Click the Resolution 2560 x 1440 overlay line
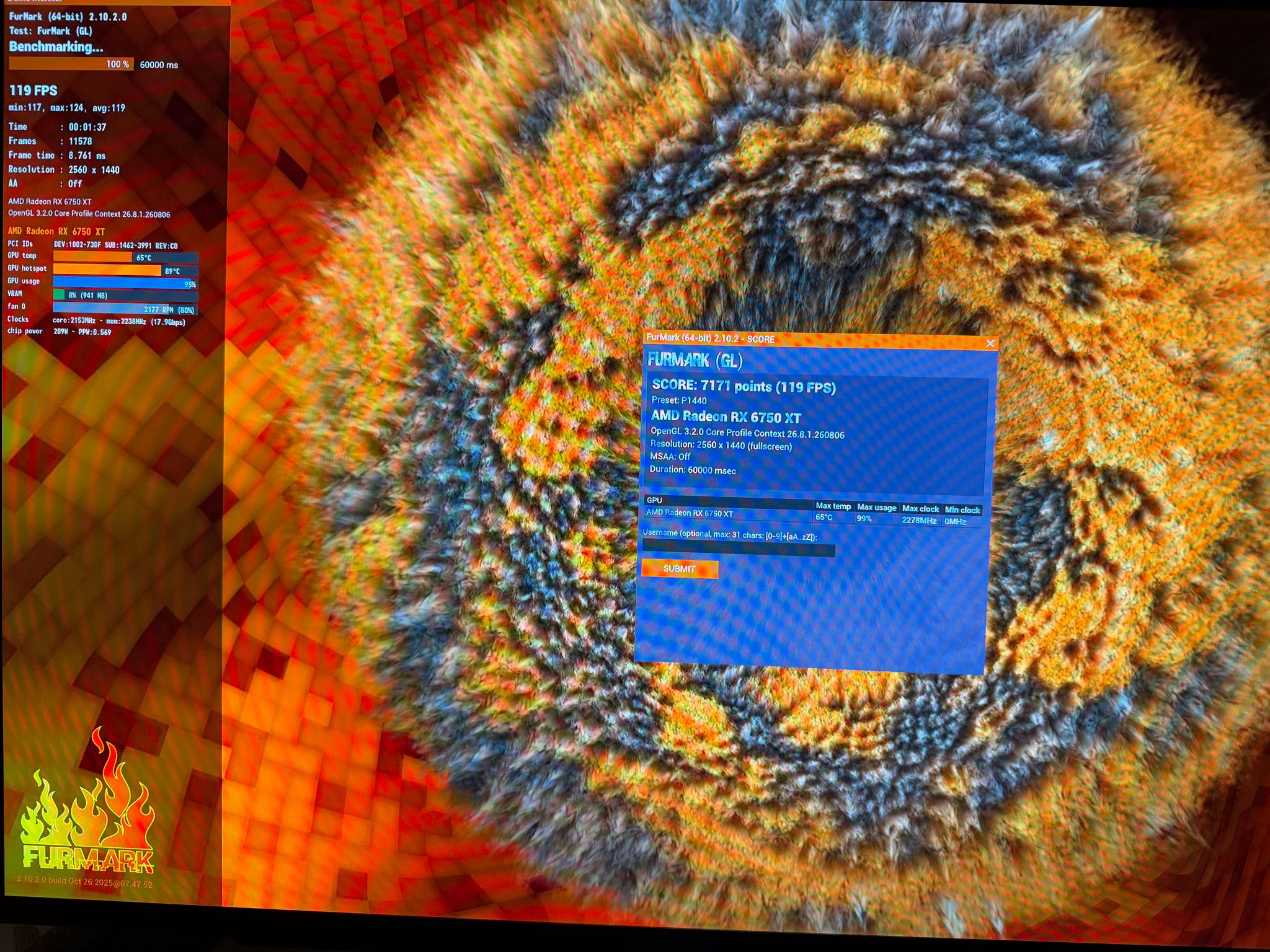The image size is (1270, 952). tap(64, 170)
